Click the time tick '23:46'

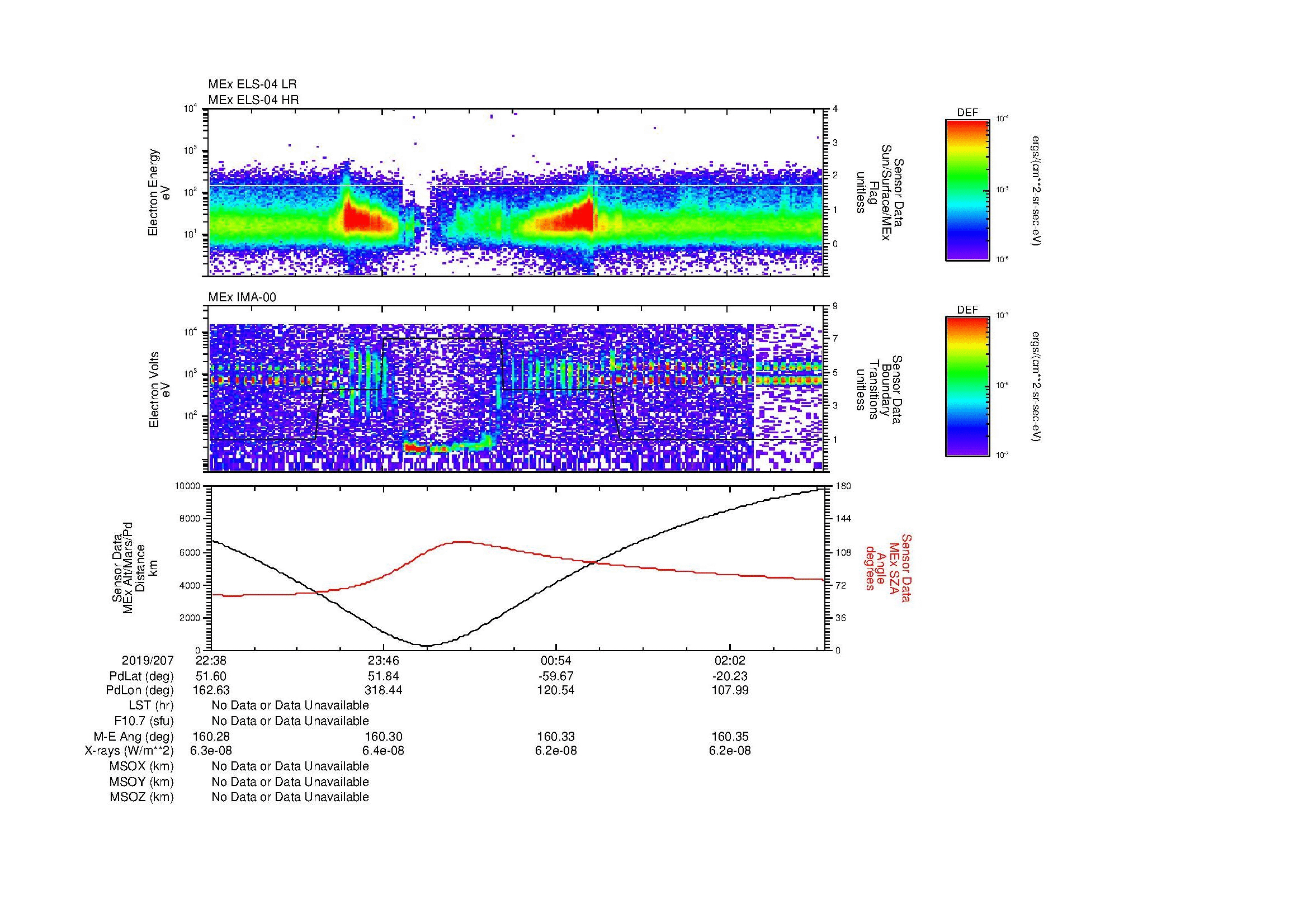pyautogui.click(x=384, y=661)
